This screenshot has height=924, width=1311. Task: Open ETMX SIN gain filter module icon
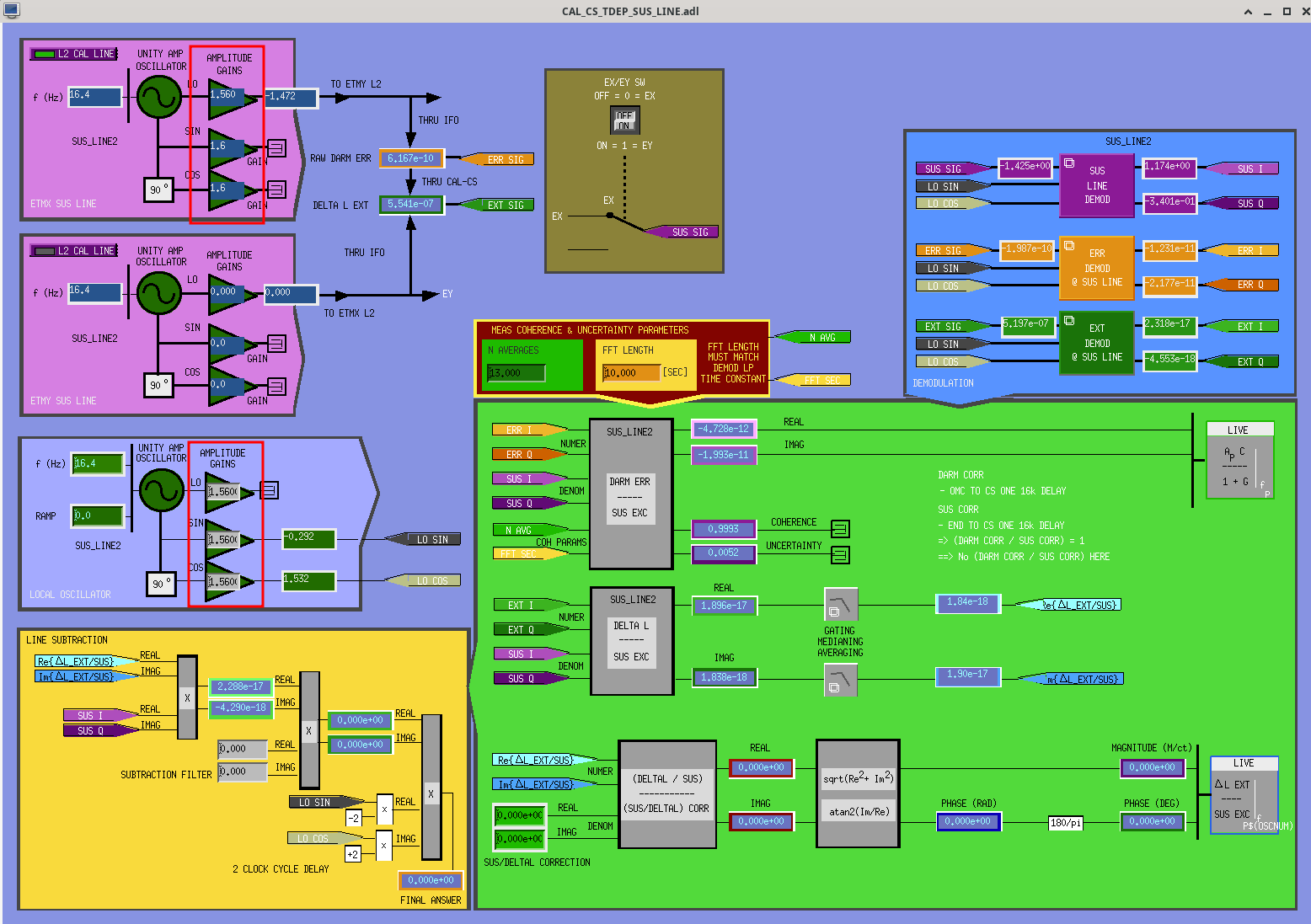(276, 148)
